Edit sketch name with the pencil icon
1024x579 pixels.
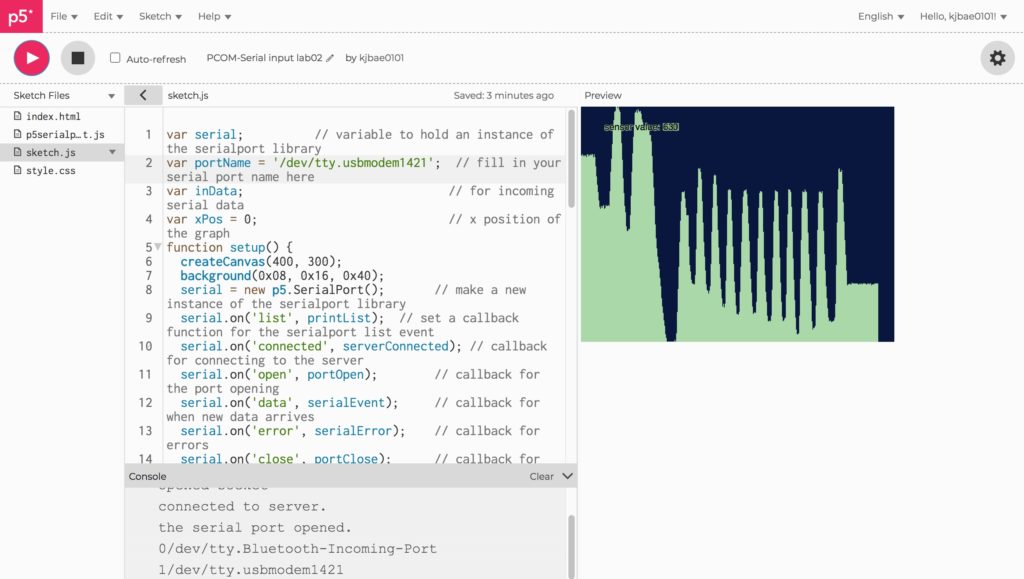[330, 58]
